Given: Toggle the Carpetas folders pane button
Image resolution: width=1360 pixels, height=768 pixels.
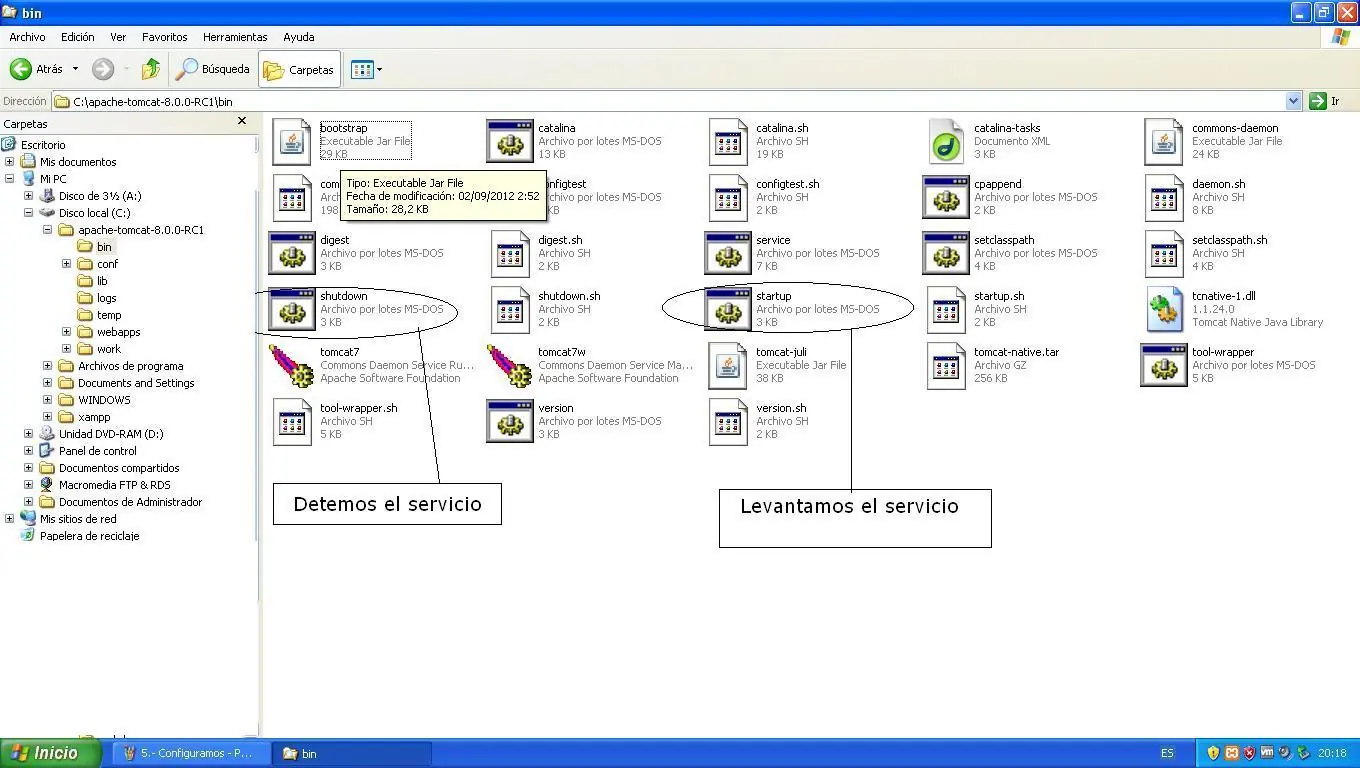Looking at the screenshot, I should click(x=299, y=70).
